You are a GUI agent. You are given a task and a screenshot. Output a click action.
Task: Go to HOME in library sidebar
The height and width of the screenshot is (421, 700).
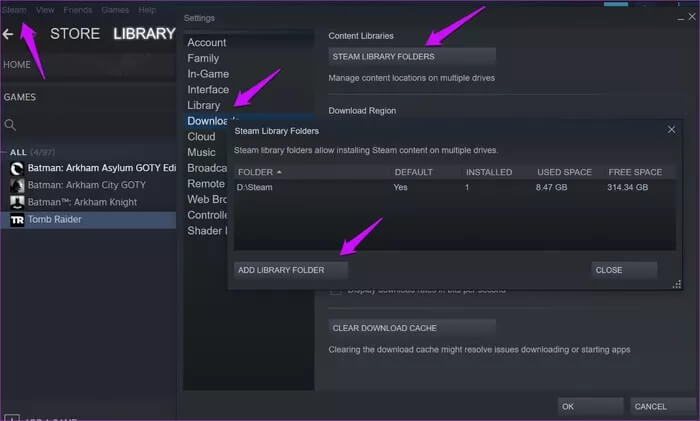[x=17, y=65]
